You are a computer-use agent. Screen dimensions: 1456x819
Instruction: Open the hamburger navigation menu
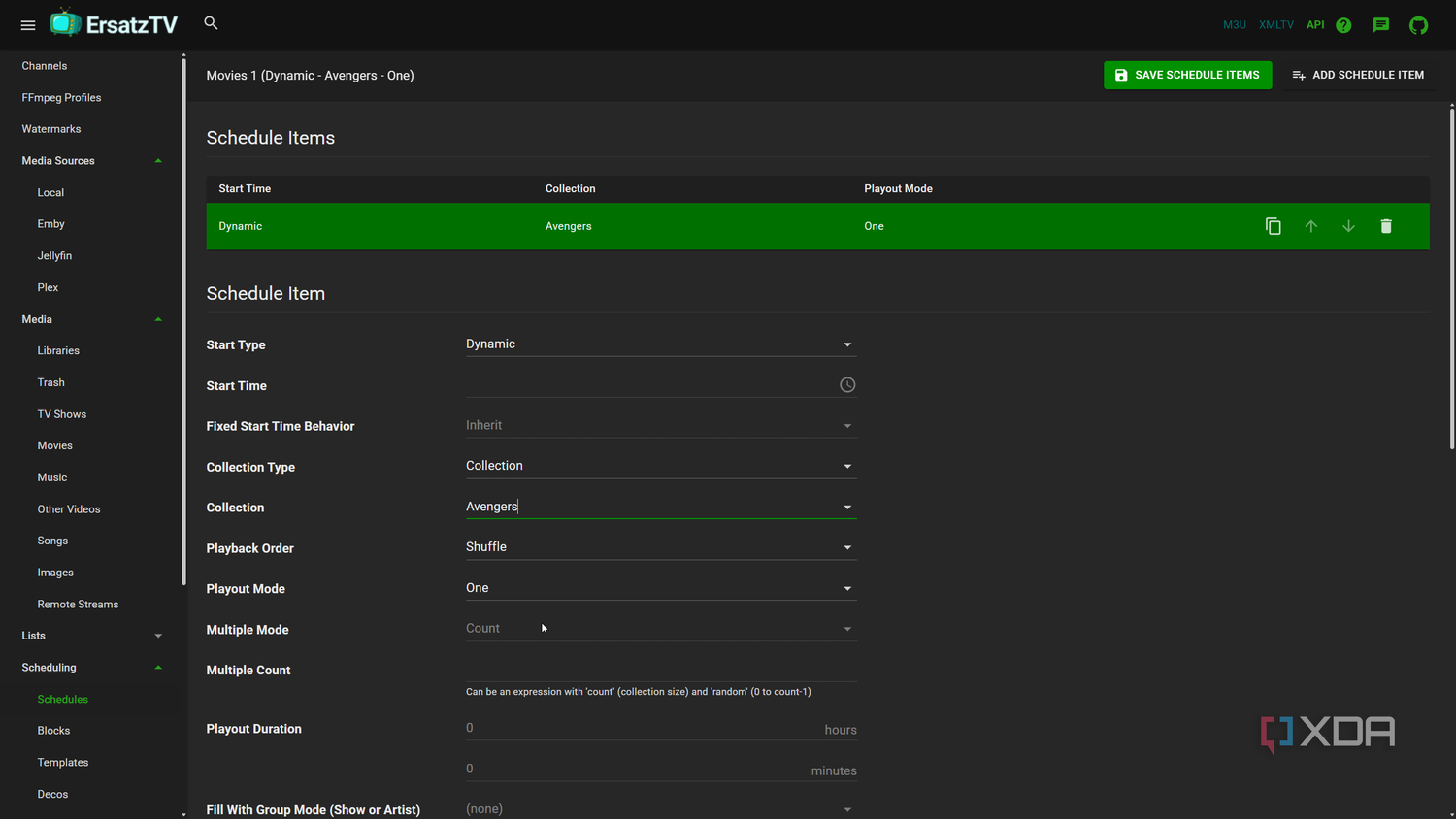[x=28, y=25]
